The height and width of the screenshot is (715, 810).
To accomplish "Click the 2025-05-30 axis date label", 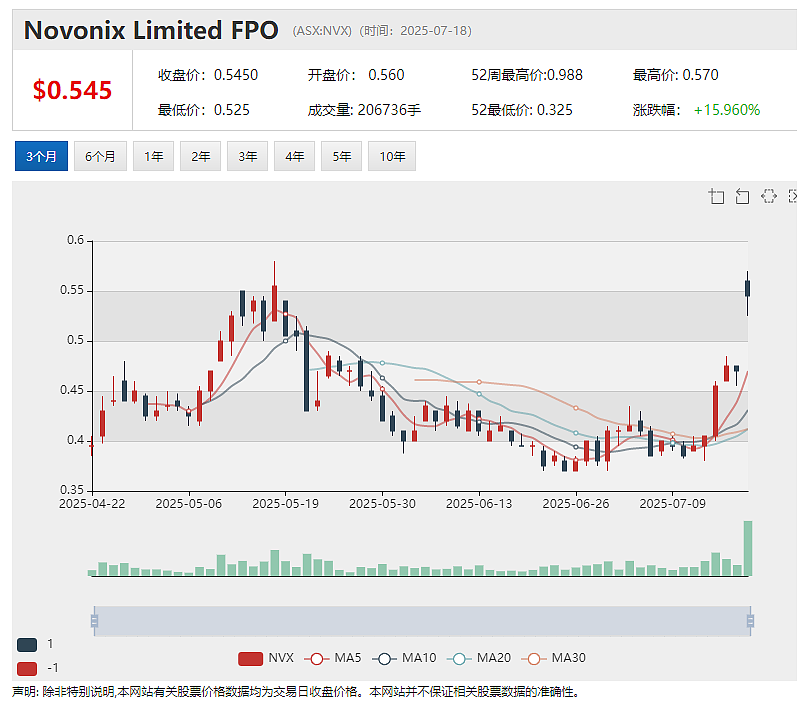I will point(382,504).
